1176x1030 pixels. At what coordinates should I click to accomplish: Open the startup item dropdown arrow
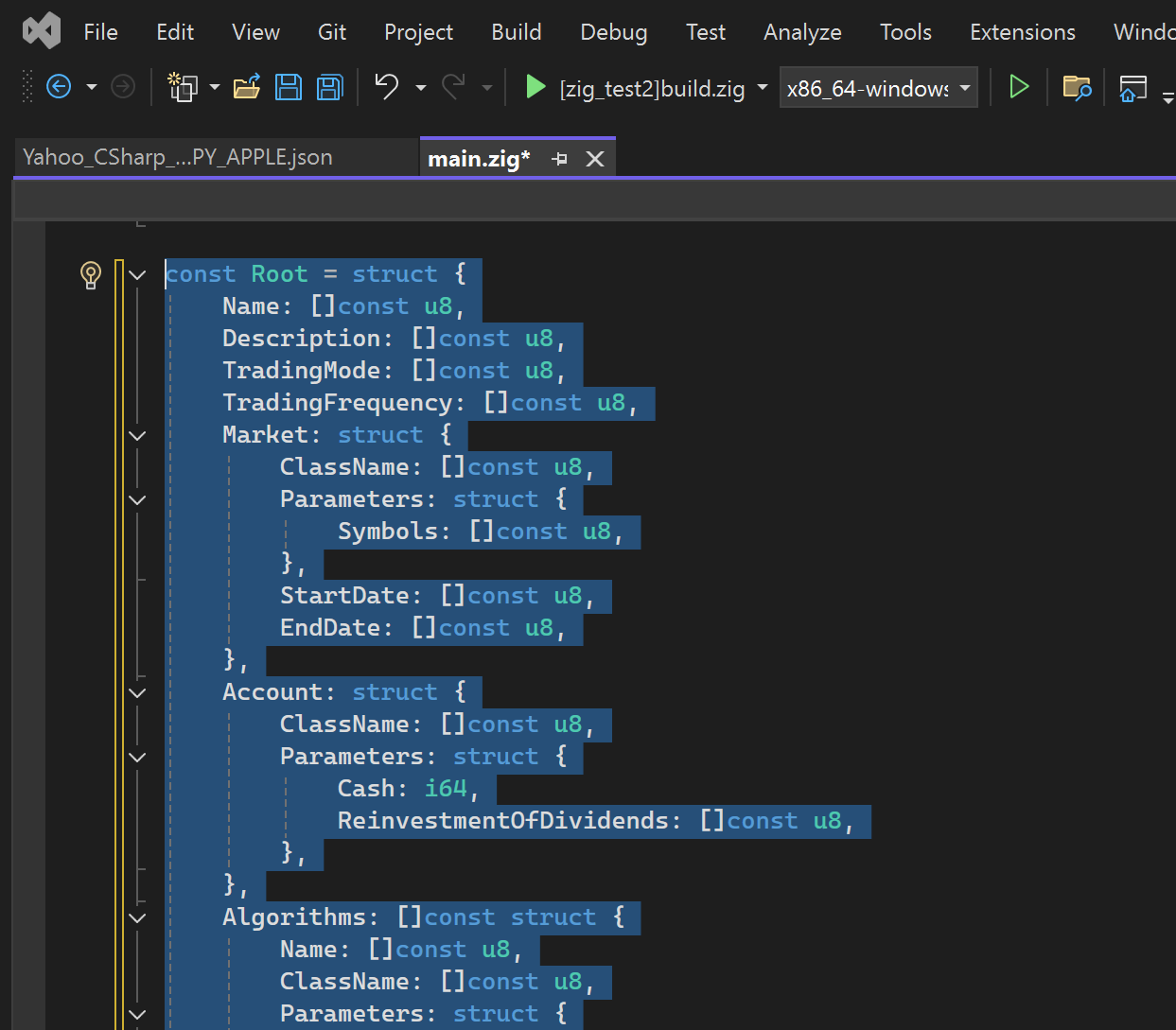(763, 87)
